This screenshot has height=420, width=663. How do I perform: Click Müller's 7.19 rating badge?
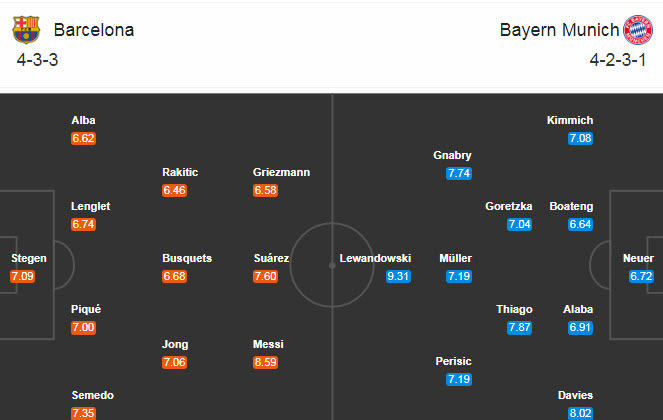tap(459, 275)
